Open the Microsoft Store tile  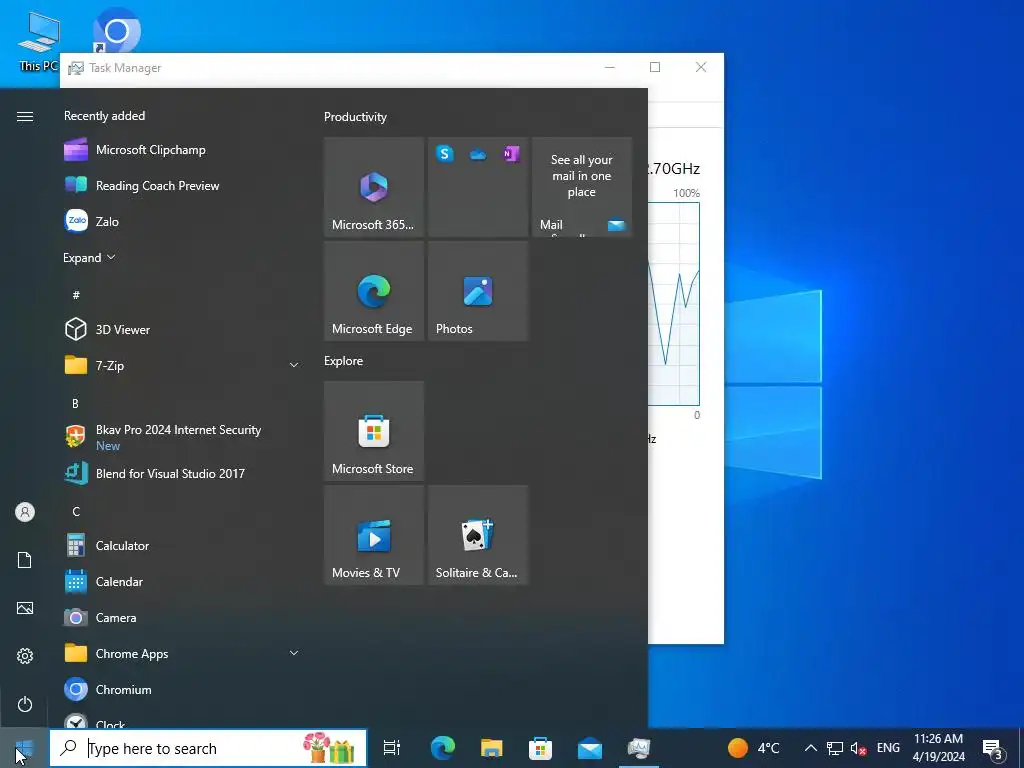374,431
